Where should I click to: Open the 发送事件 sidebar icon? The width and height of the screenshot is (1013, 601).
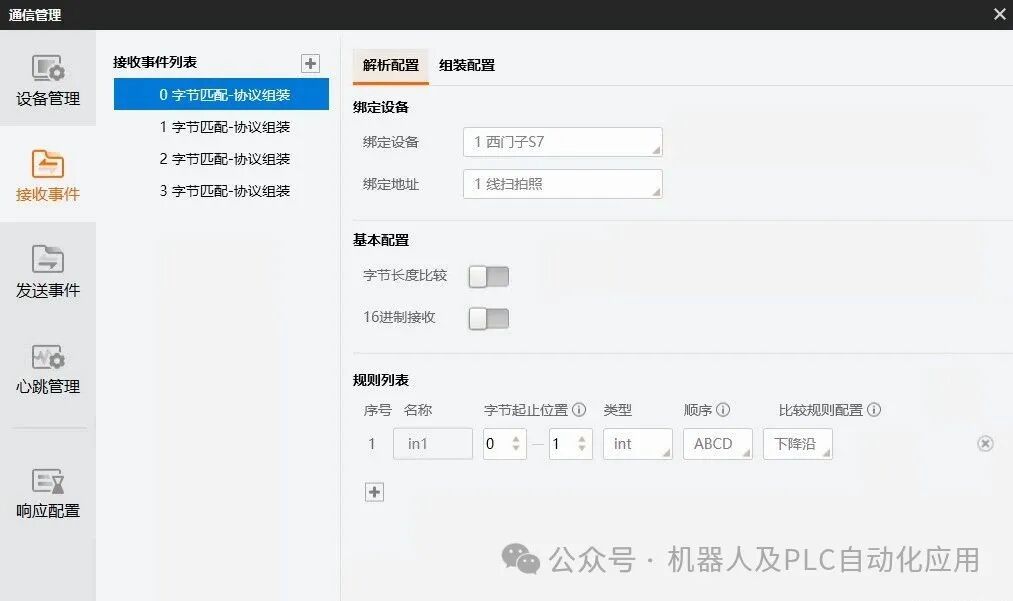coord(48,271)
